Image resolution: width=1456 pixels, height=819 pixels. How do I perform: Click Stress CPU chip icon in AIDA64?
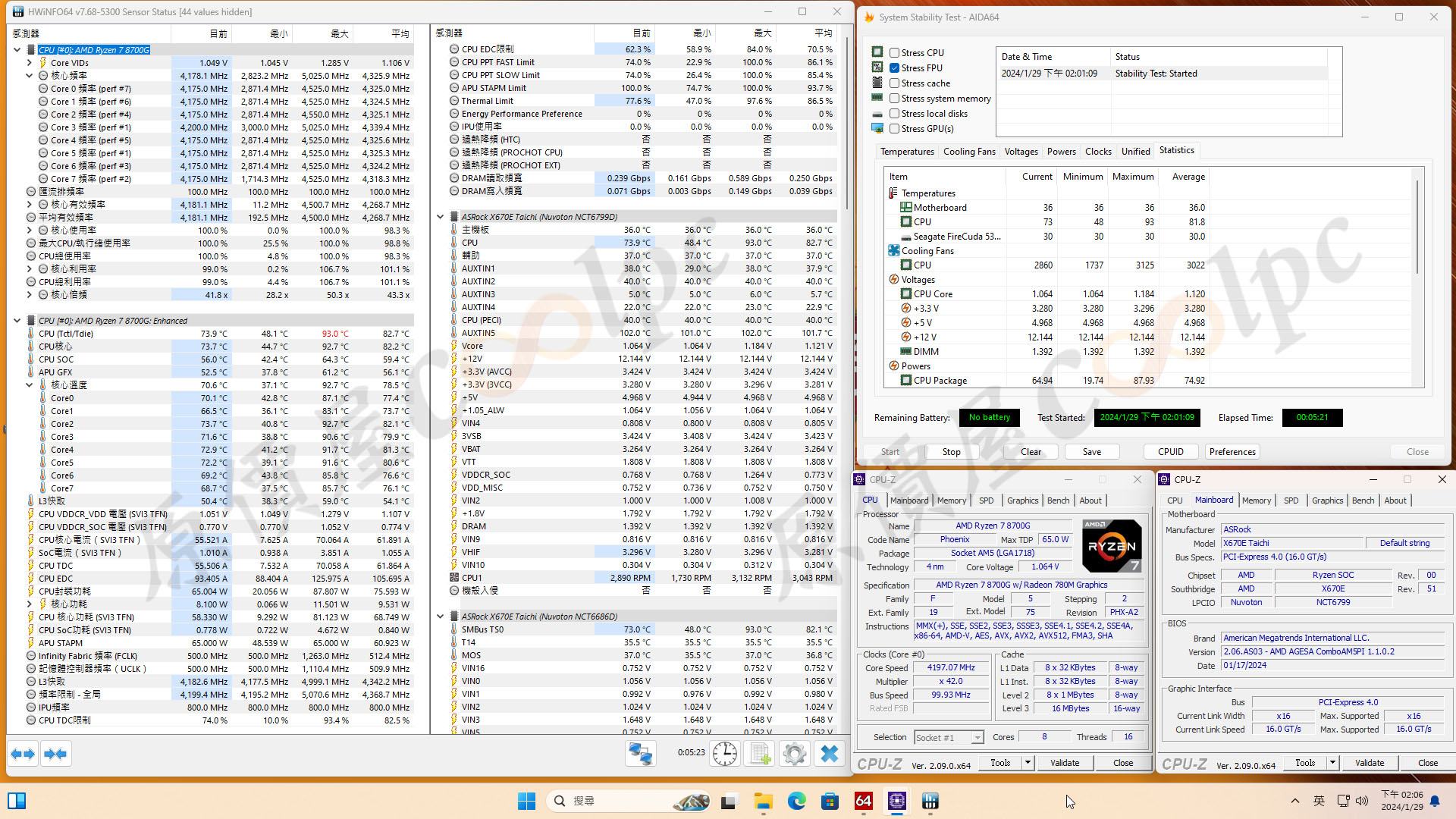coord(877,52)
